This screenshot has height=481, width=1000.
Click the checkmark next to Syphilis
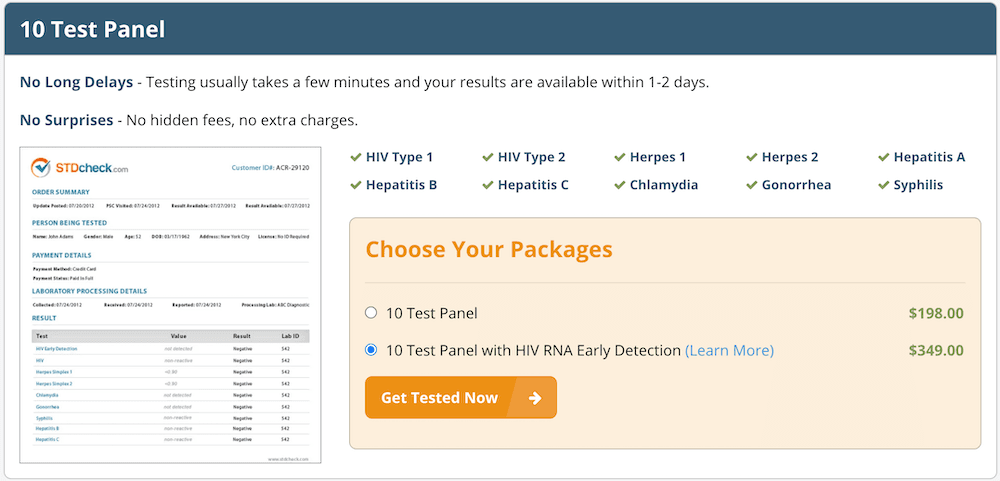point(884,185)
